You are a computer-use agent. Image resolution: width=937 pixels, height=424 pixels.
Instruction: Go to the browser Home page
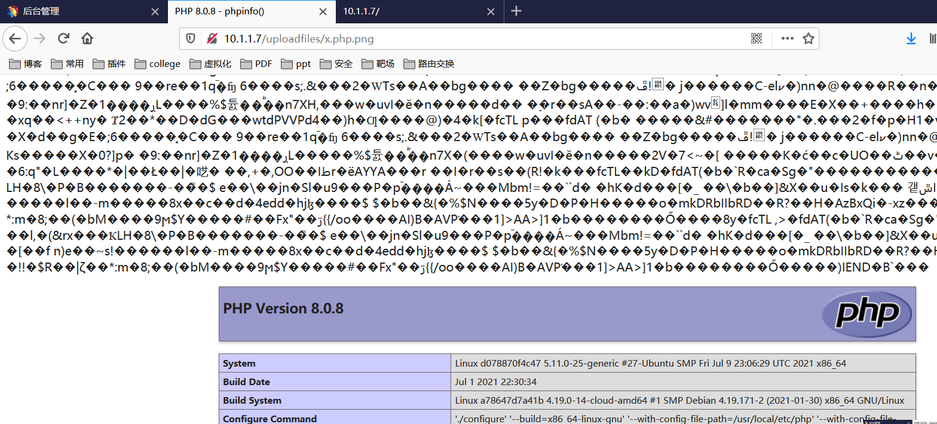tap(87, 39)
